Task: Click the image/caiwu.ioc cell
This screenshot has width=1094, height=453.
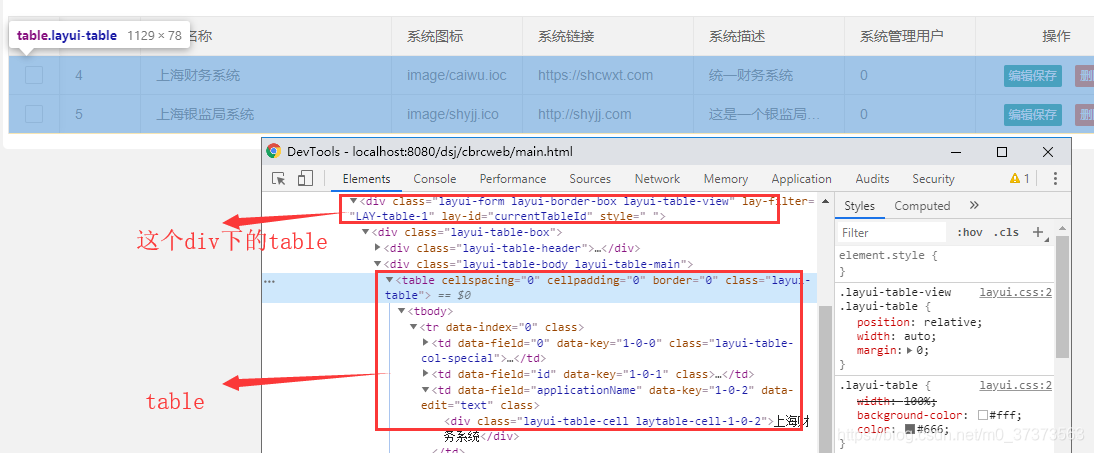Action: point(457,75)
